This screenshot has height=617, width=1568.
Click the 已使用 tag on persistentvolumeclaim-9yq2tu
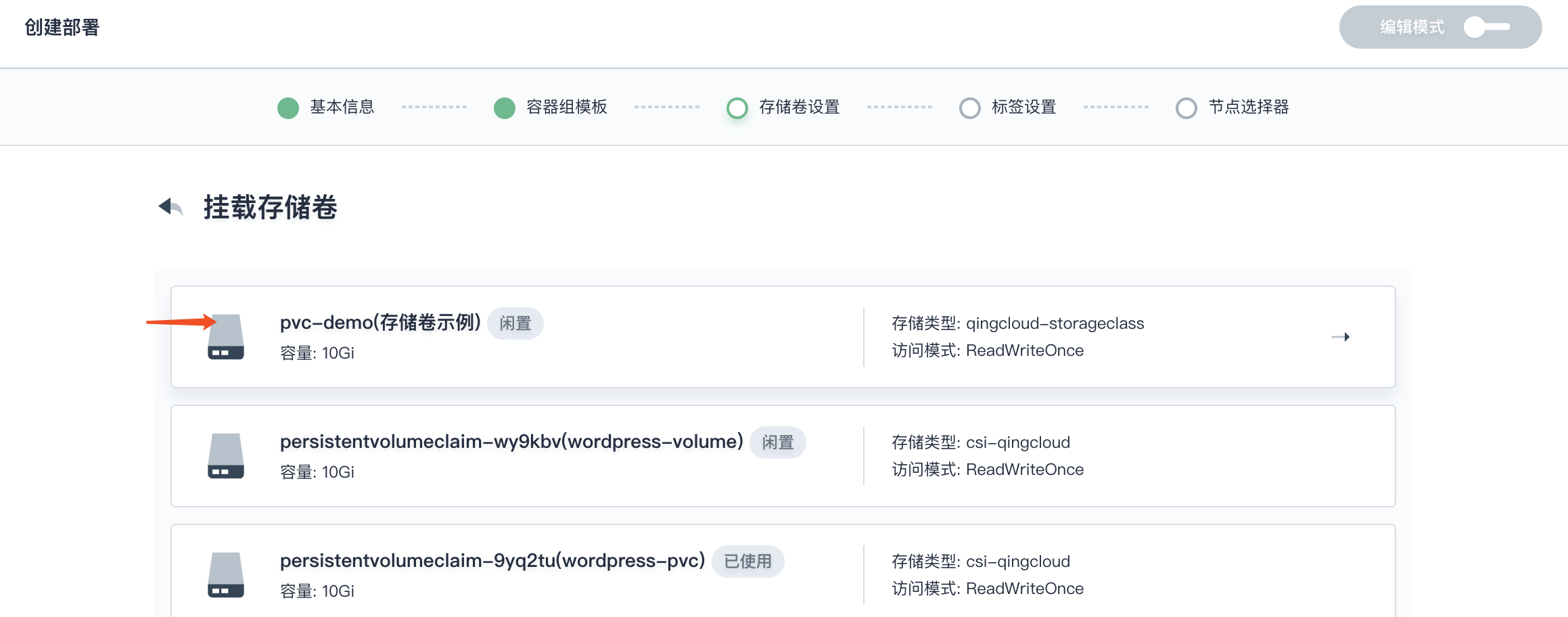click(x=748, y=562)
